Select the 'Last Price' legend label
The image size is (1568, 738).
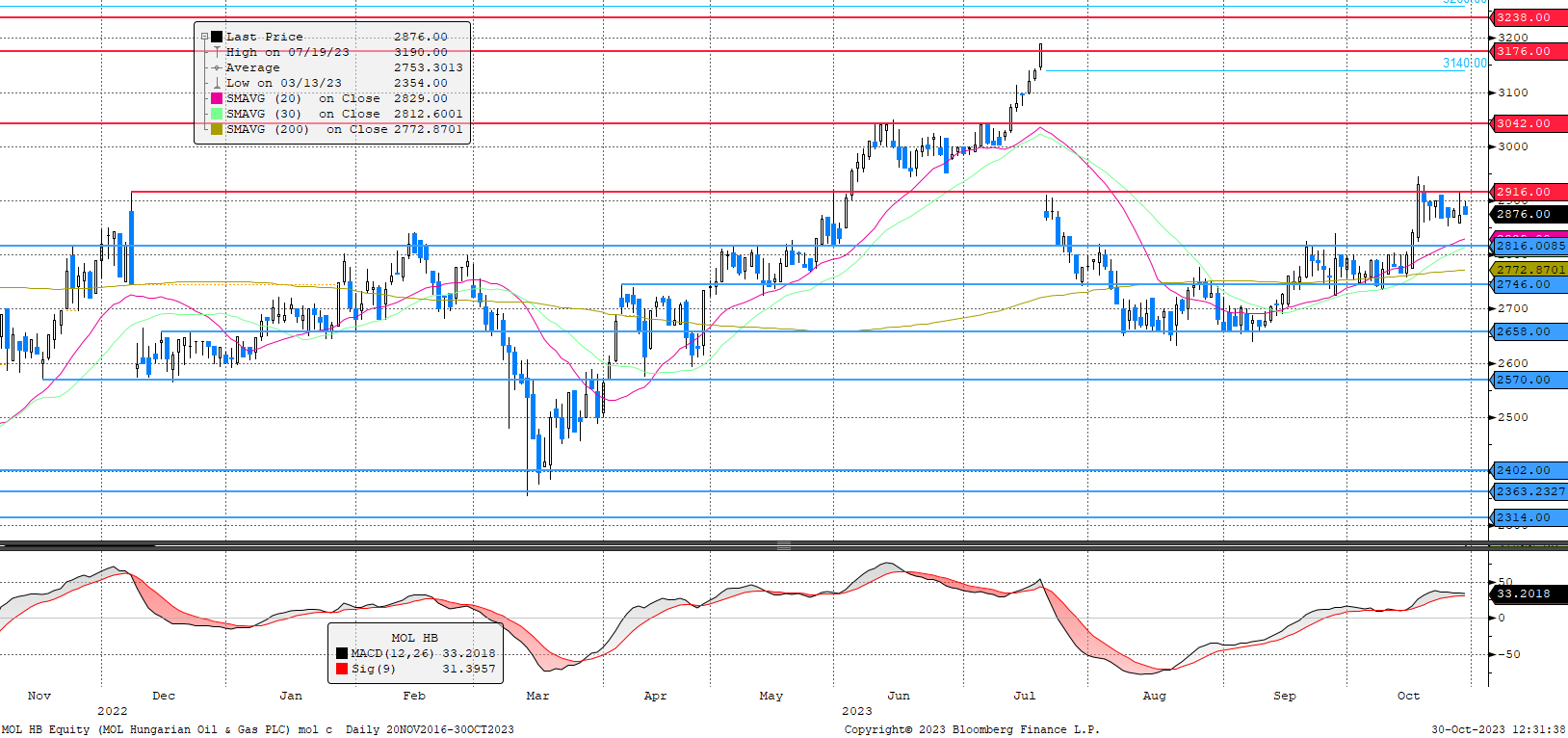tap(265, 37)
